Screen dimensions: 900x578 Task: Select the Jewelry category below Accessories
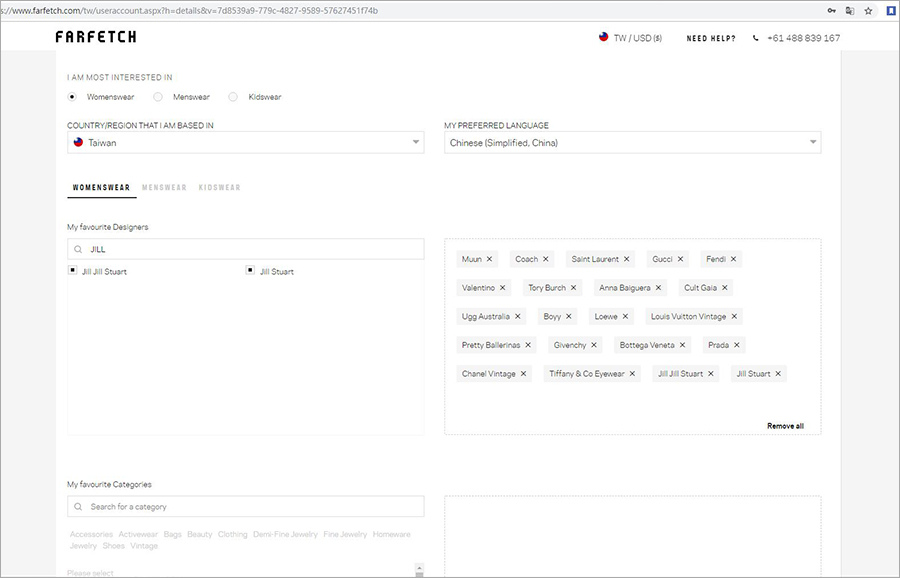83,546
